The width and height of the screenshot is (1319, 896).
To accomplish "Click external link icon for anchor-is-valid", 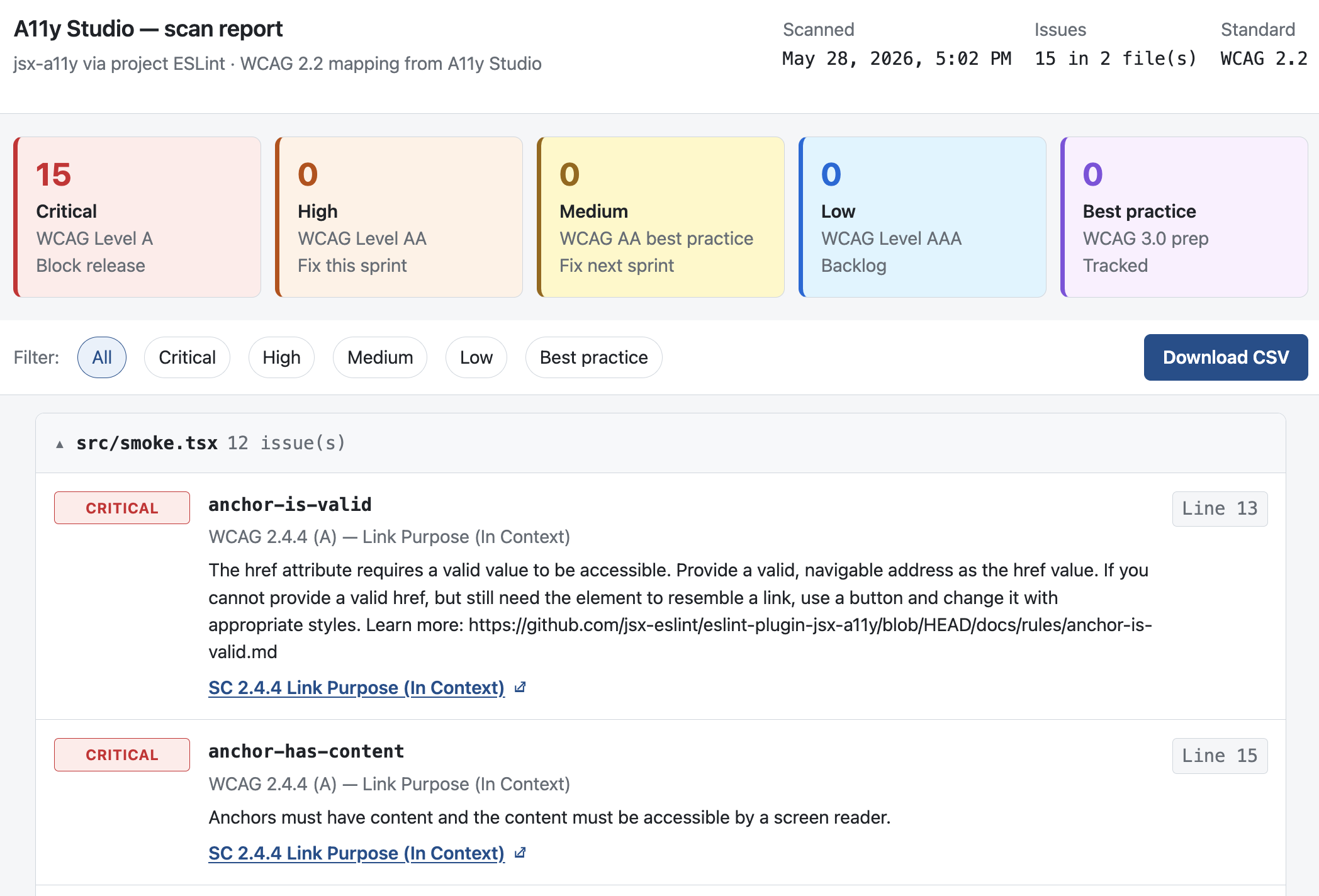I will click(x=520, y=688).
